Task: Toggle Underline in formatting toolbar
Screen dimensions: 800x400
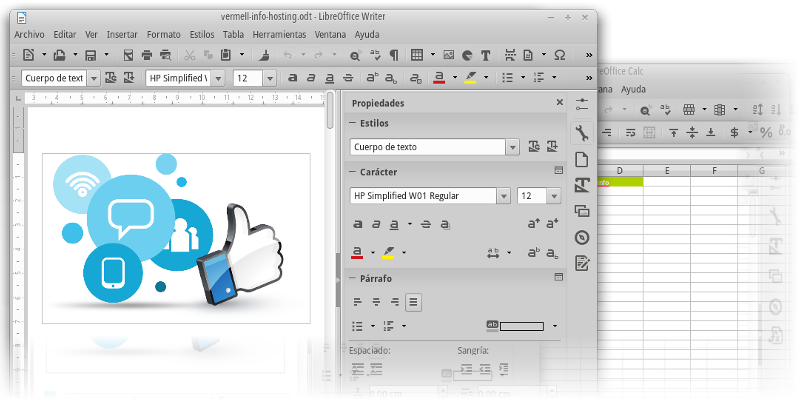Action: pos(330,78)
